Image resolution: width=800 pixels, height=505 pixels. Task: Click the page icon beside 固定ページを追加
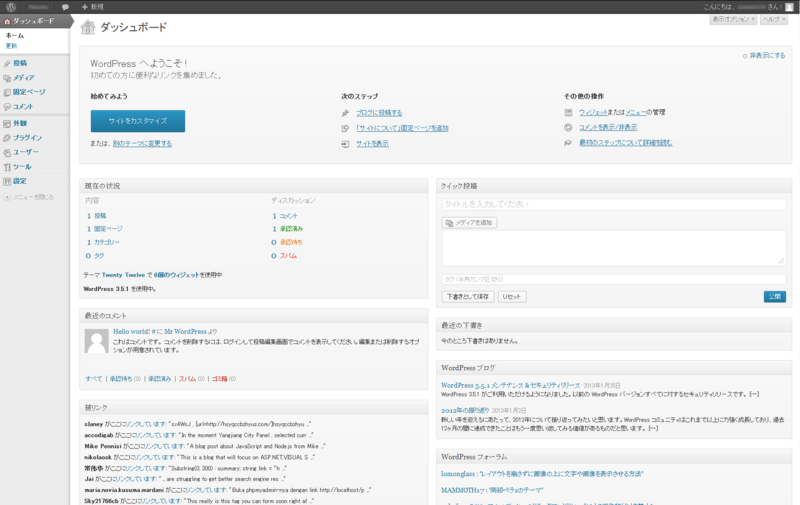pyautogui.click(x=345, y=128)
